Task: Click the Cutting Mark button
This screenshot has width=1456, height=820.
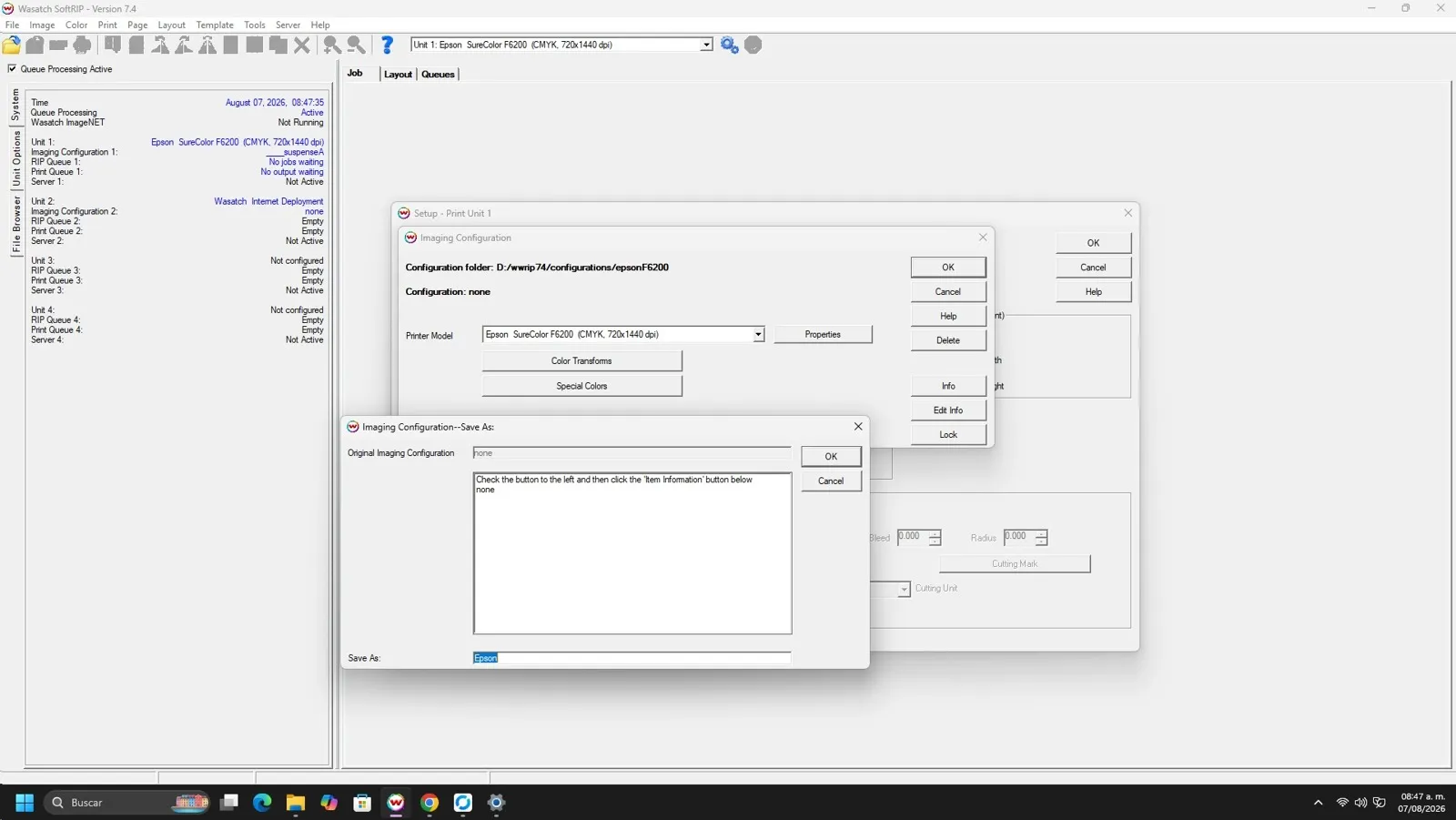Action: (x=1015, y=563)
